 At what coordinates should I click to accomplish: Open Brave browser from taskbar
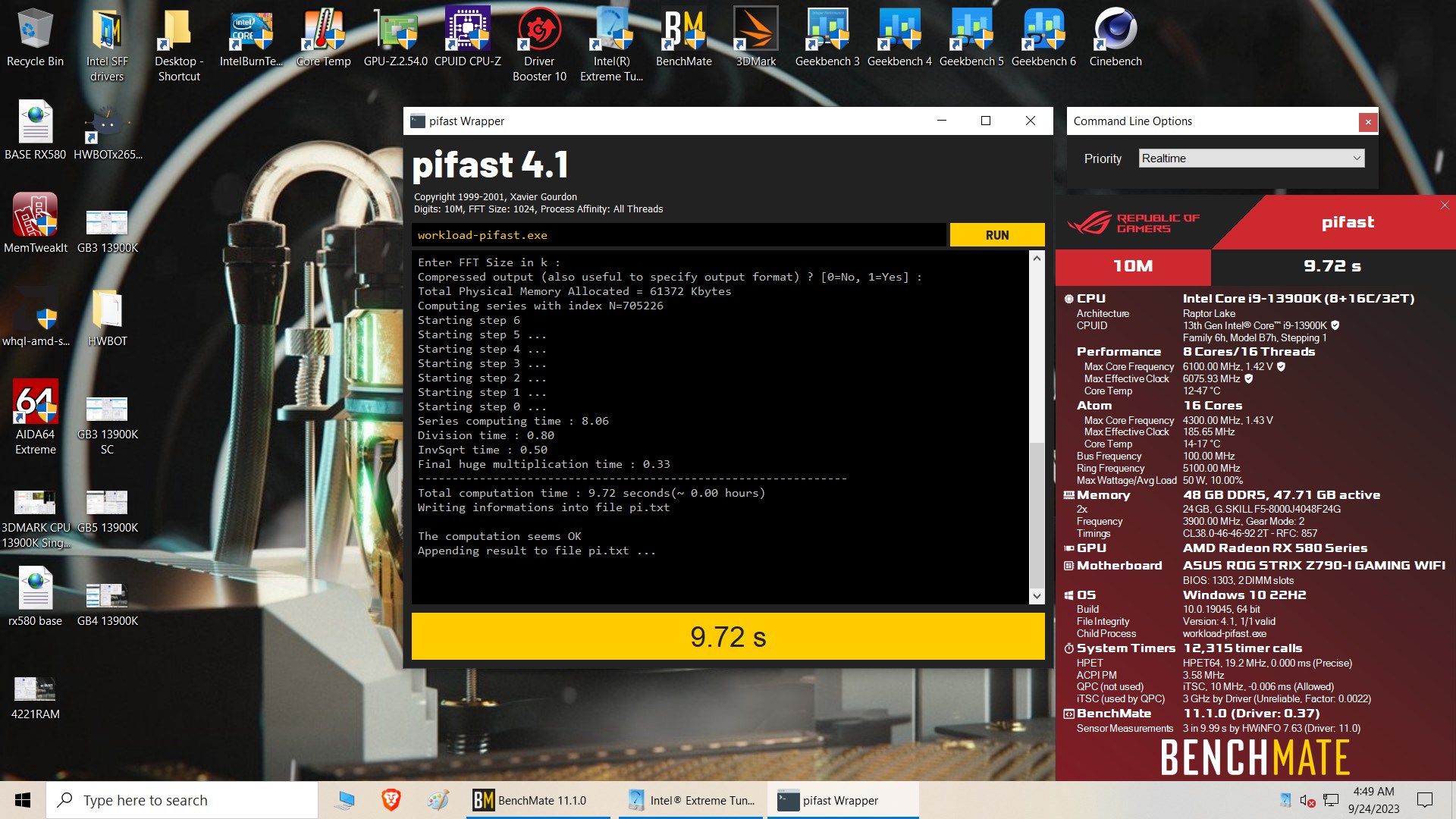pyautogui.click(x=391, y=800)
